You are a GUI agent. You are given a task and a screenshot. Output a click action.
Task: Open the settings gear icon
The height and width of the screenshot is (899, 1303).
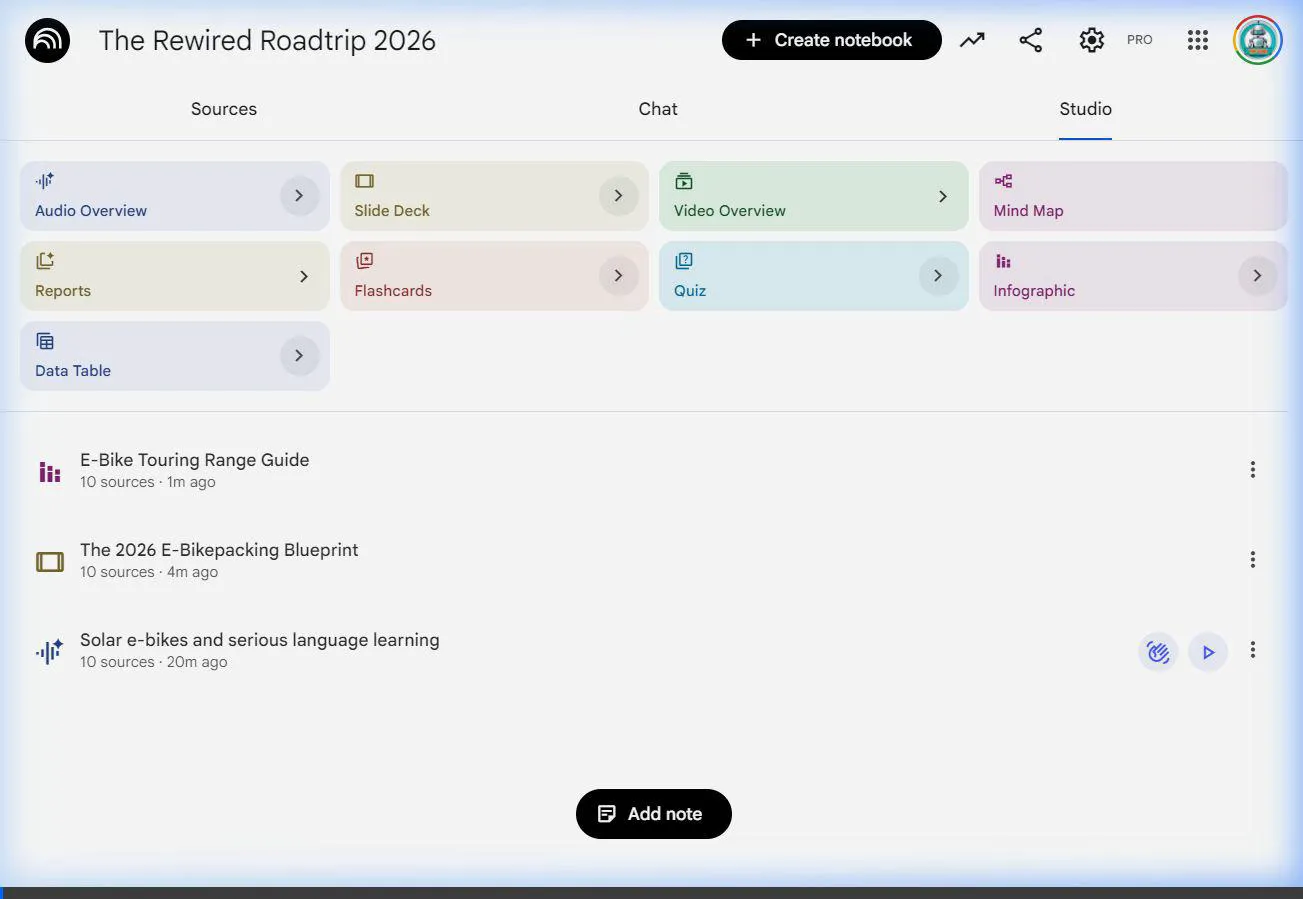coord(1091,40)
